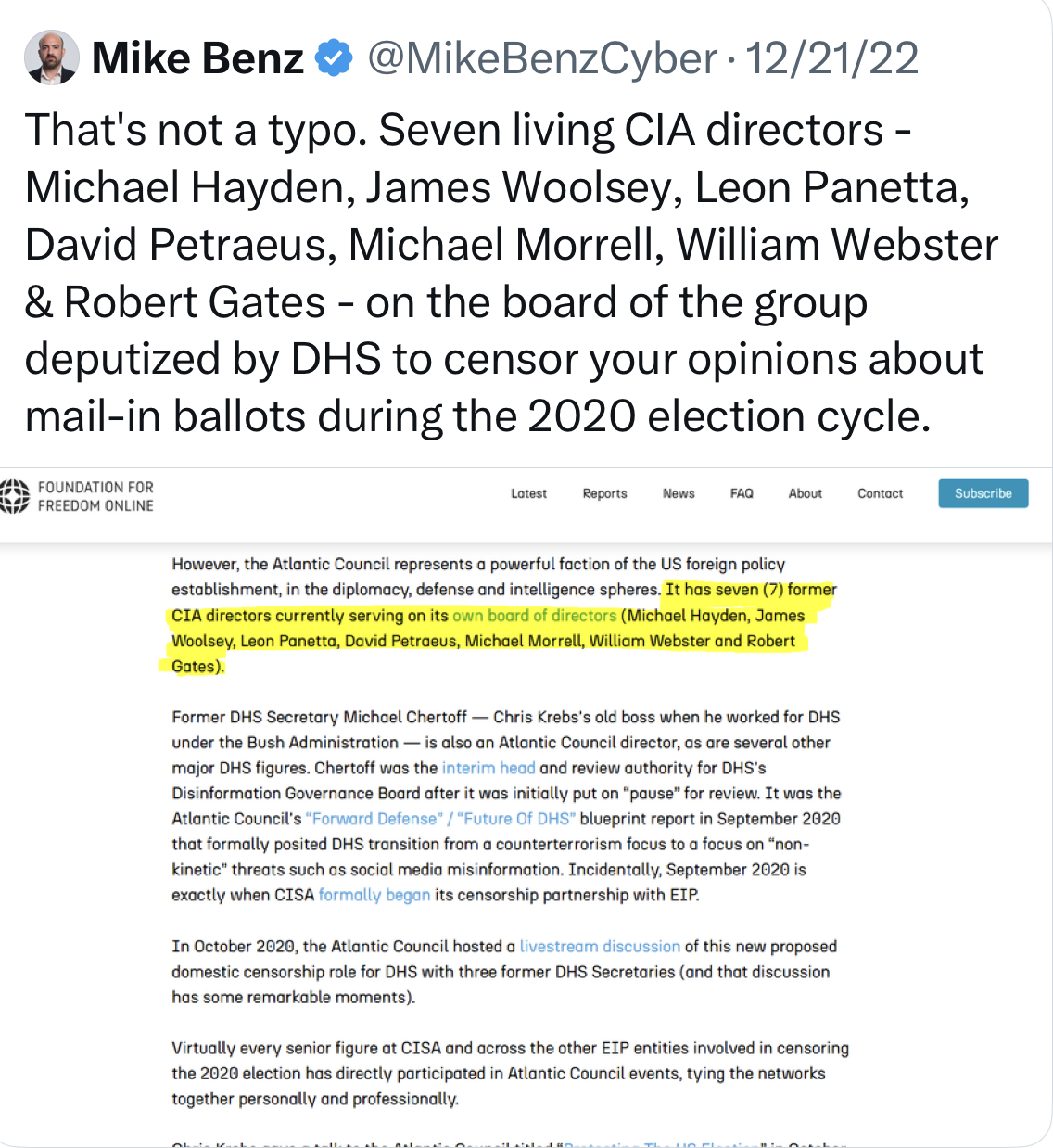Open the @MikeBenzCyber handle
This screenshot has height=1148, width=1053.
coord(542,58)
